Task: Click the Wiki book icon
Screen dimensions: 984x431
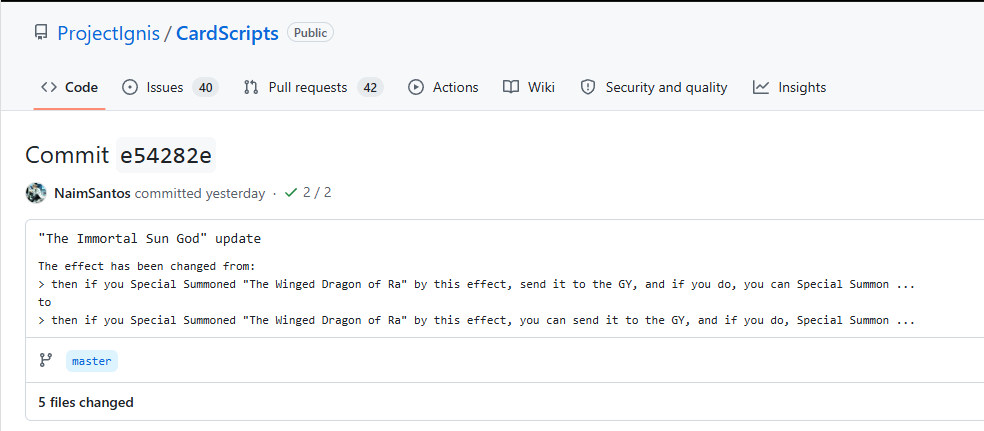Action: click(x=511, y=87)
